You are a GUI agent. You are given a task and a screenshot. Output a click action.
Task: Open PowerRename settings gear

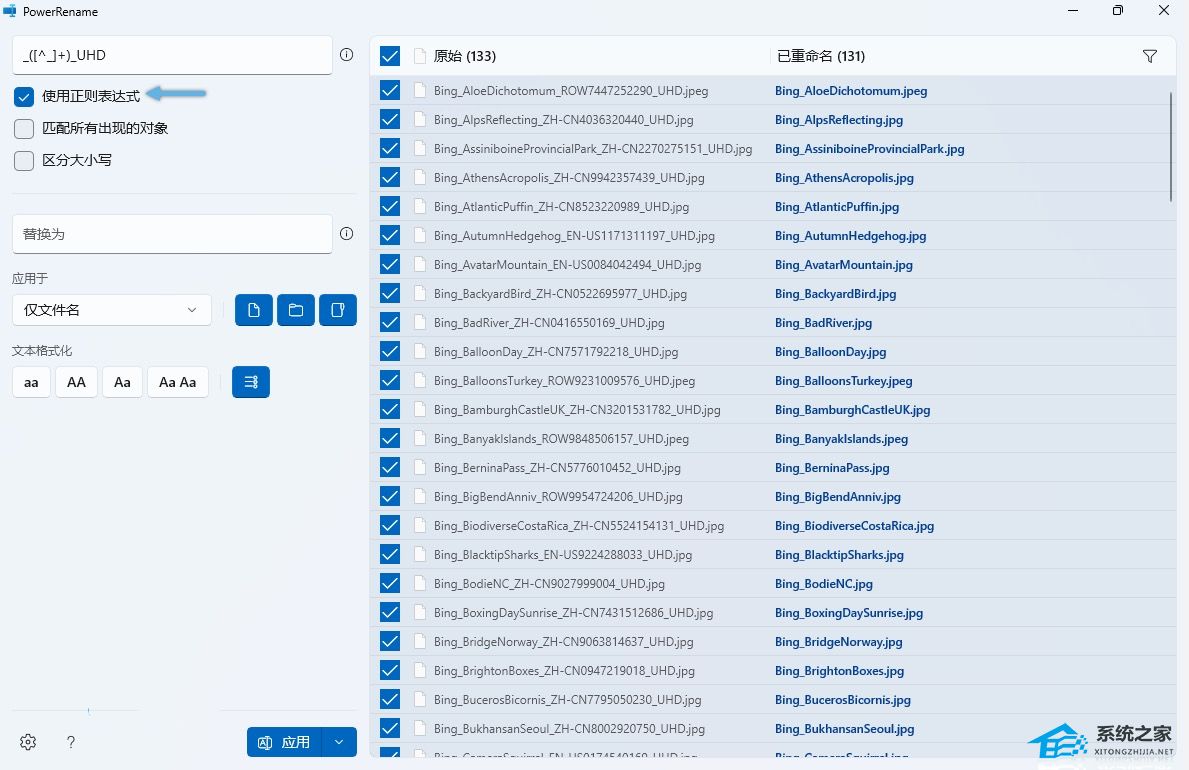point(28,742)
